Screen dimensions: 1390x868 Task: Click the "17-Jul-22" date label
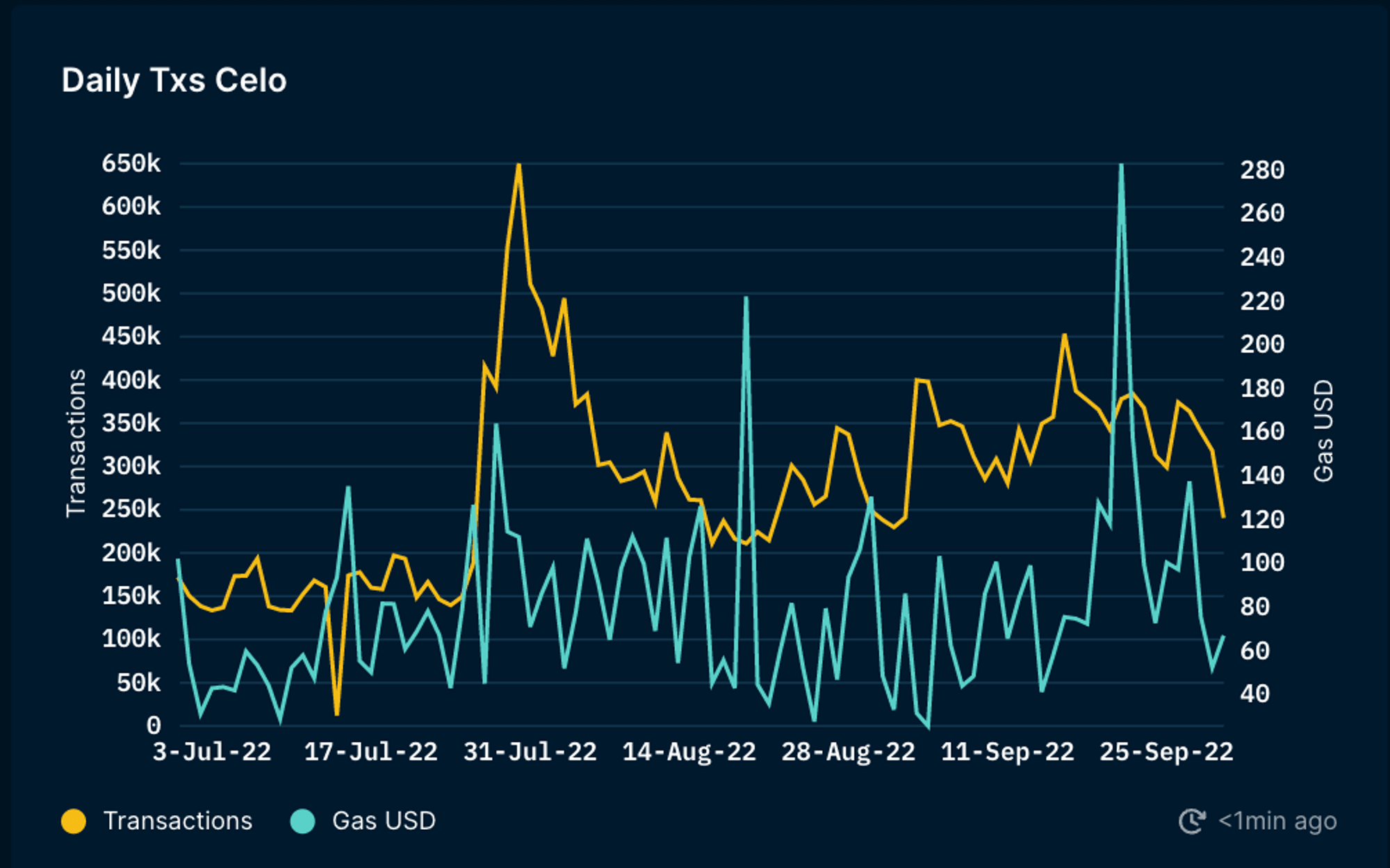click(x=371, y=752)
